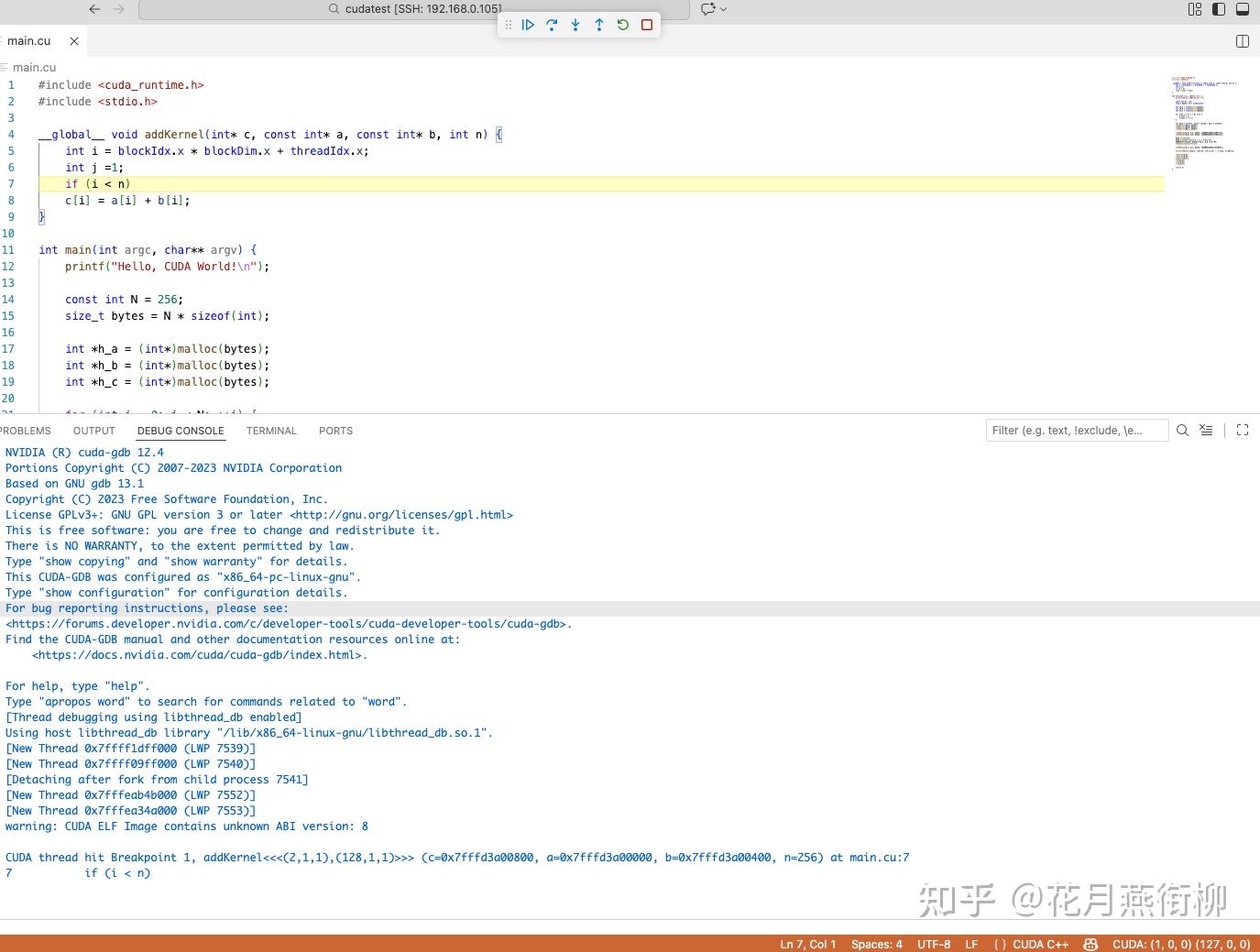The image size is (1260, 952).
Task: Change the LF end-of-line sequence
Action: point(971,944)
